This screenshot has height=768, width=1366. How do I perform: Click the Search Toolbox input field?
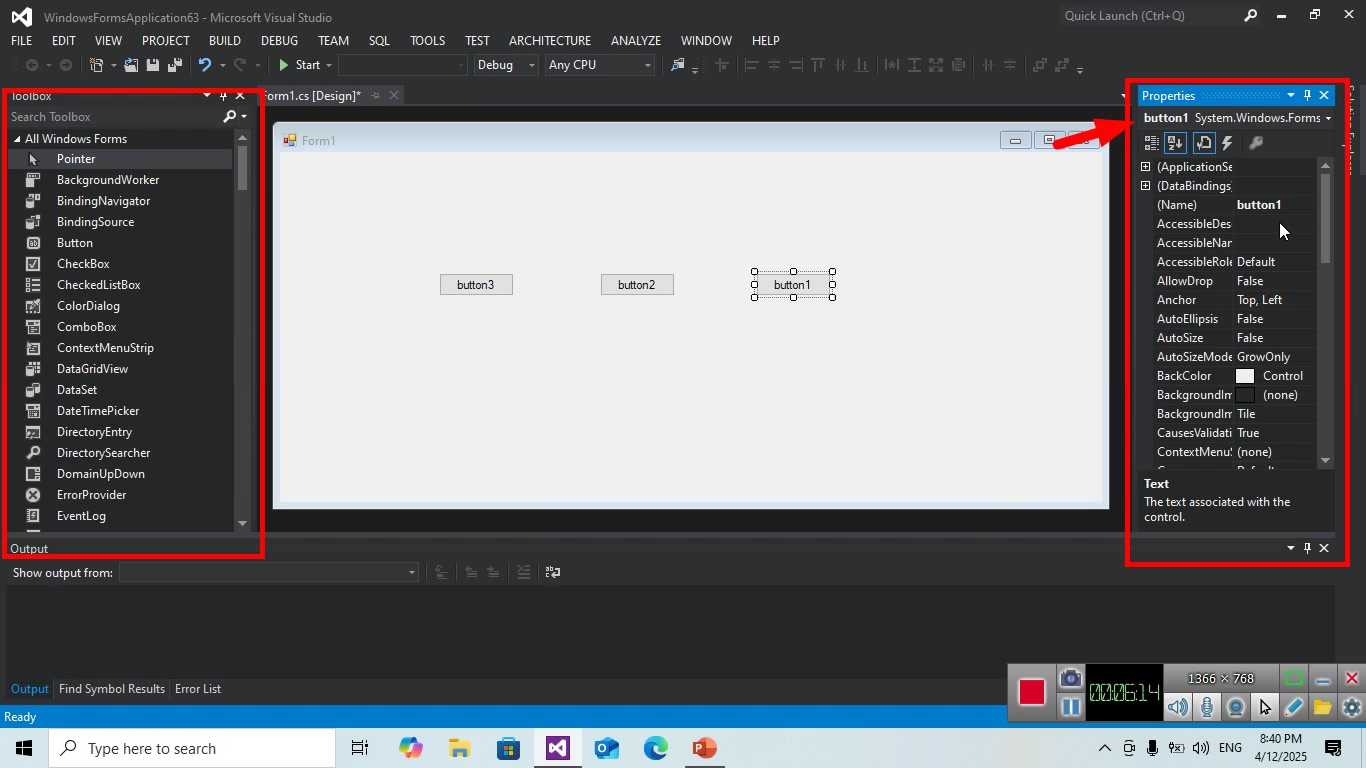coord(114,117)
